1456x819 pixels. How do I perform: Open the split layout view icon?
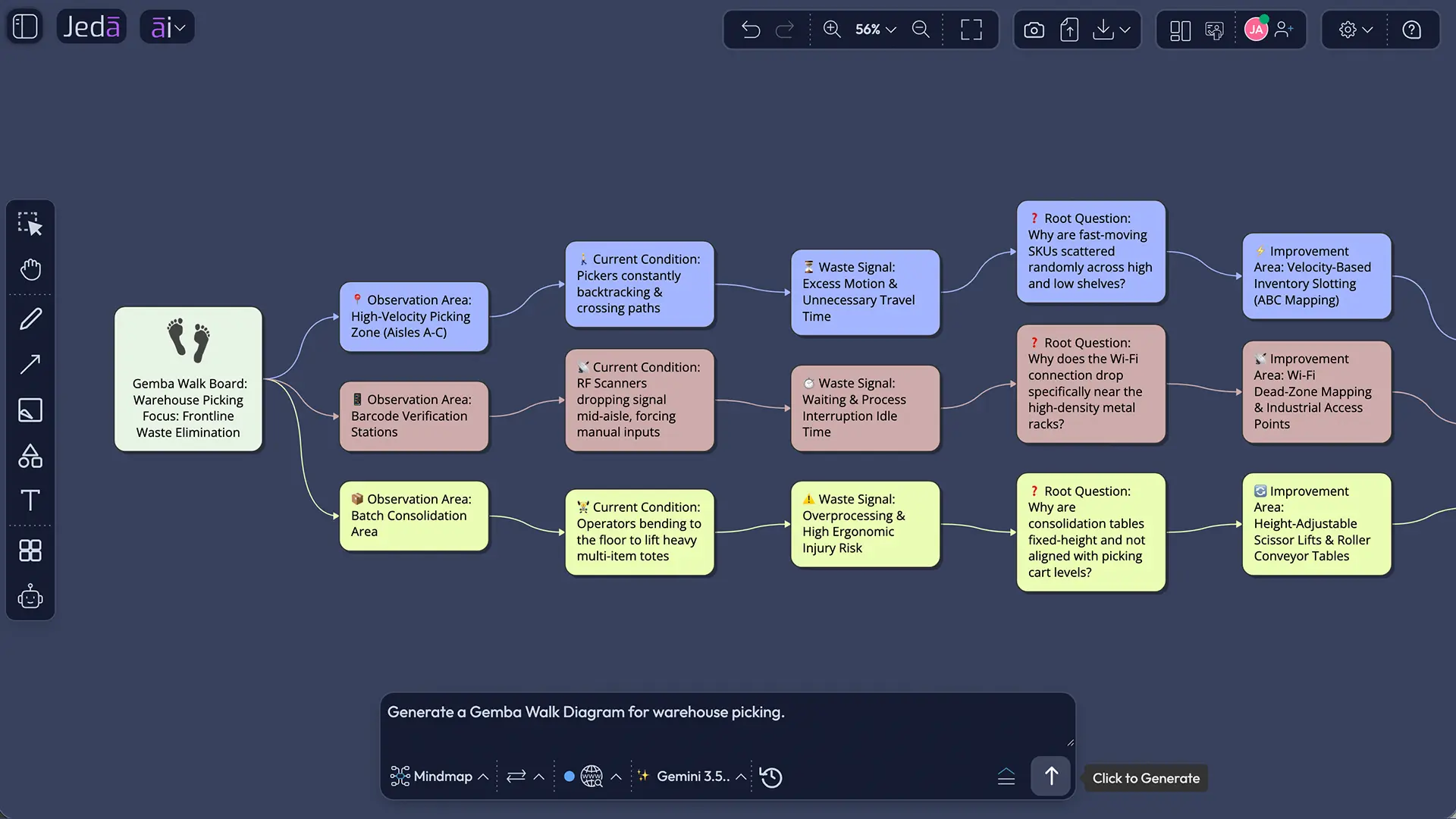1180,30
